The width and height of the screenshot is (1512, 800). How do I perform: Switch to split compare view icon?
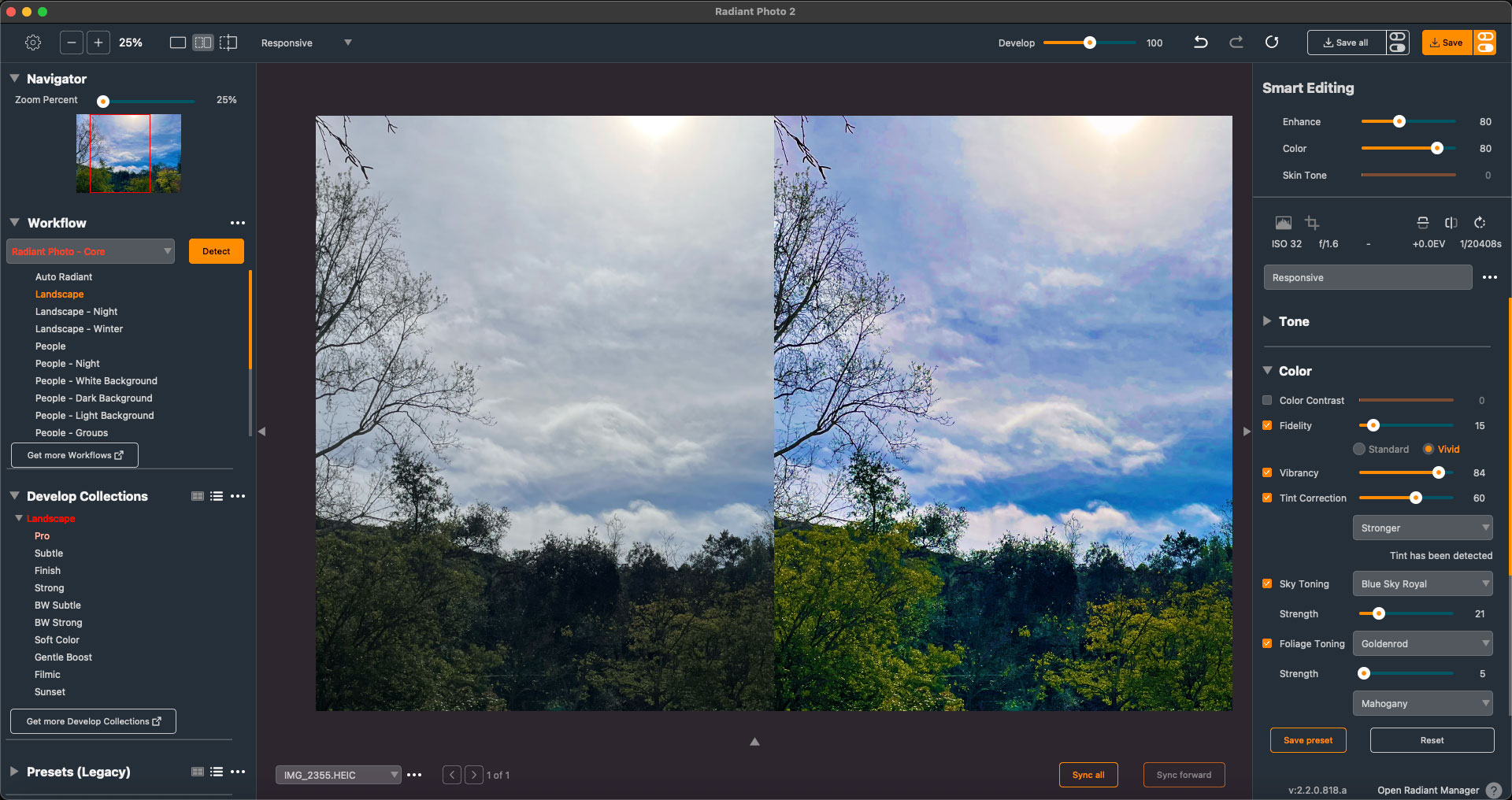[x=228, y=43]
